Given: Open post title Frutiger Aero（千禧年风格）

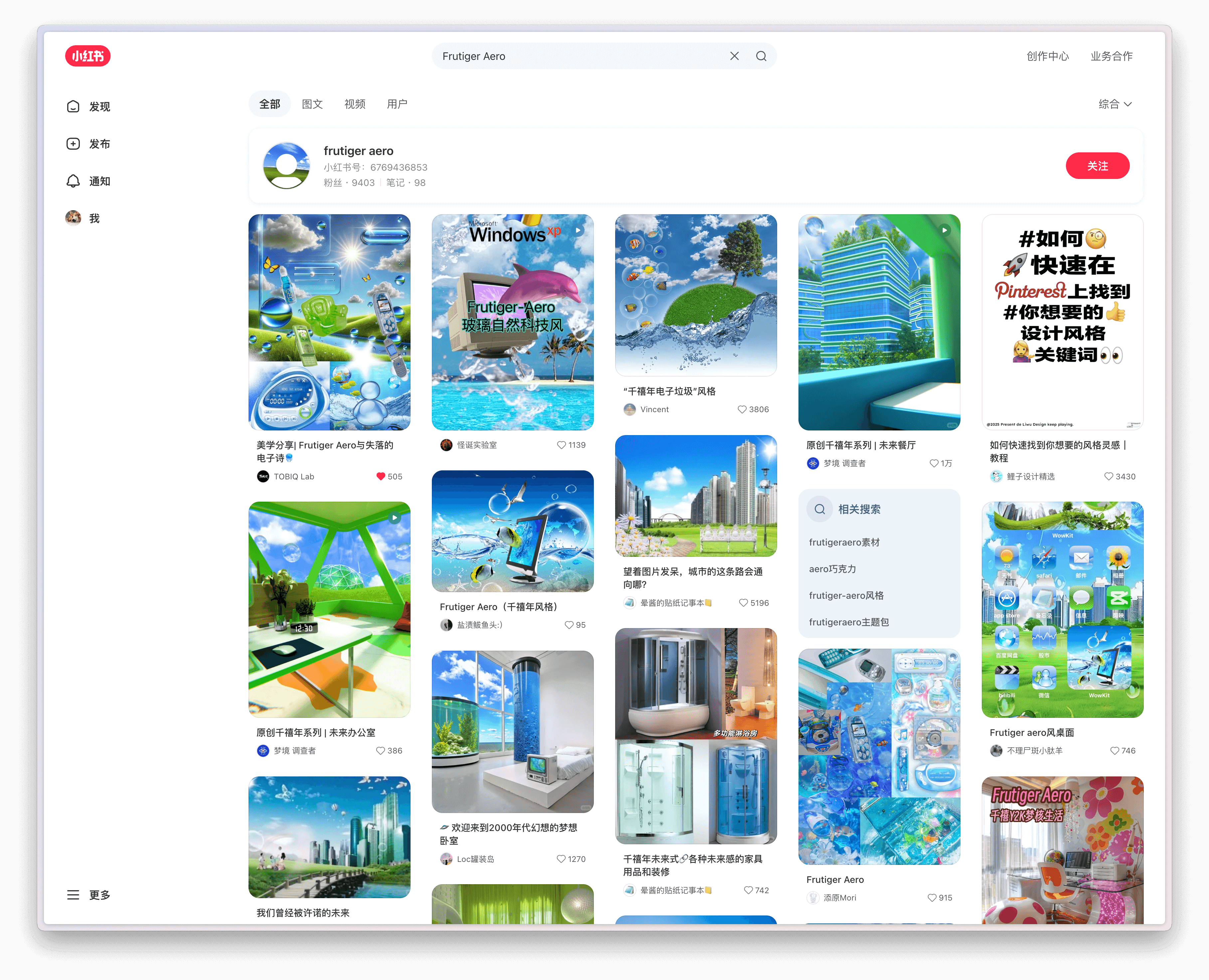Looking at the screenshot, I should pos(498,607).
